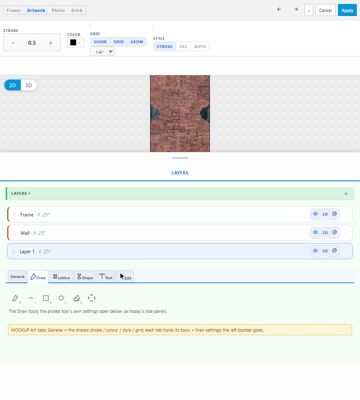Click the undo arrow icon

(x=279, y=10)
